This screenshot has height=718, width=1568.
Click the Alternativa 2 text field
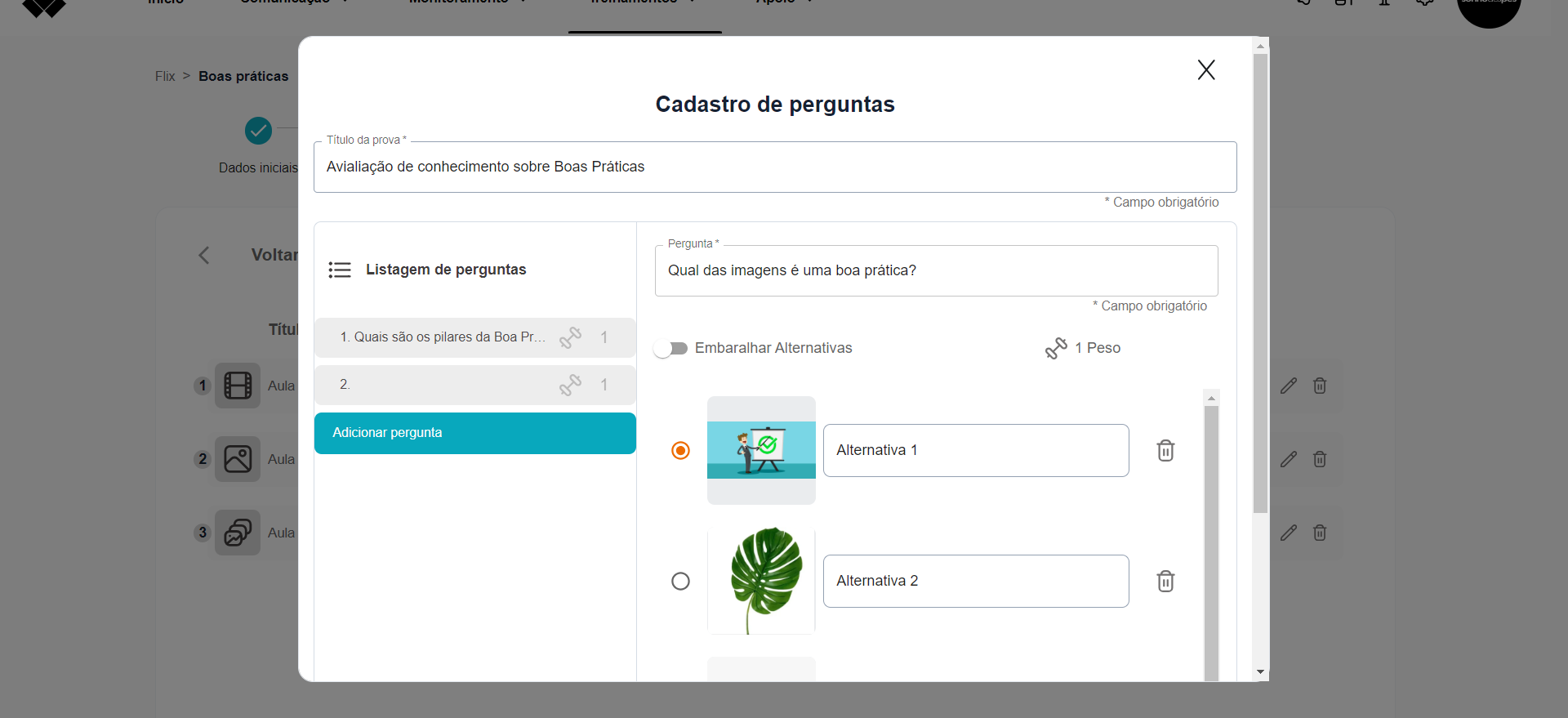tap(976, 581)
